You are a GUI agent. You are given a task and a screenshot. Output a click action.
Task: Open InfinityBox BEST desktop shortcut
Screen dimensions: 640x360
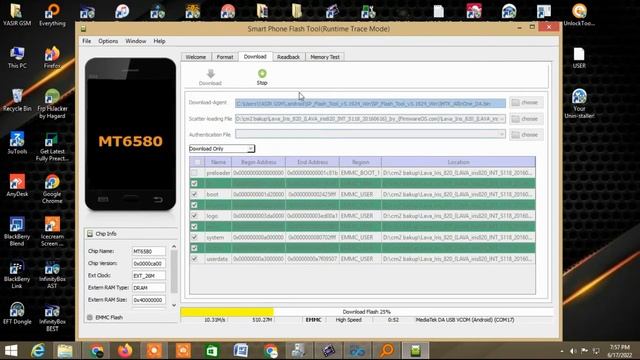(52, 317)
